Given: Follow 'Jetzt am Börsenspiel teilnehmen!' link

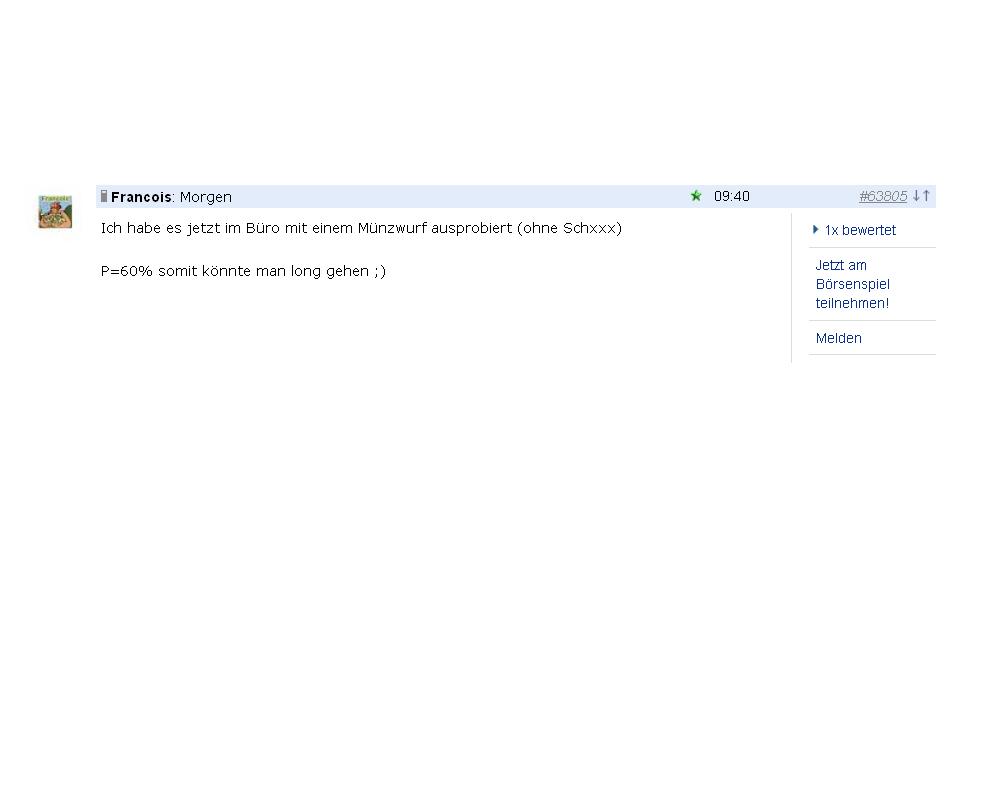Looking at the screenshot, I should click(852, 284).
